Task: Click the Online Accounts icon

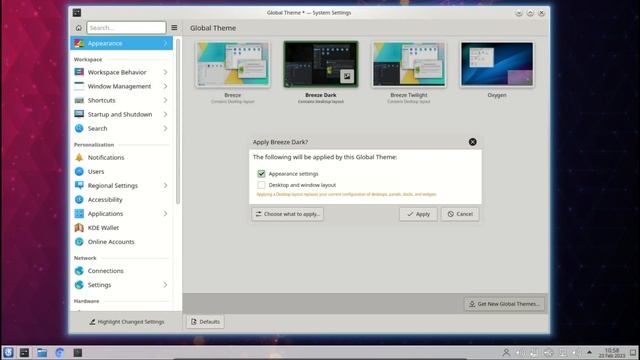Action: (x=79, y=242)
